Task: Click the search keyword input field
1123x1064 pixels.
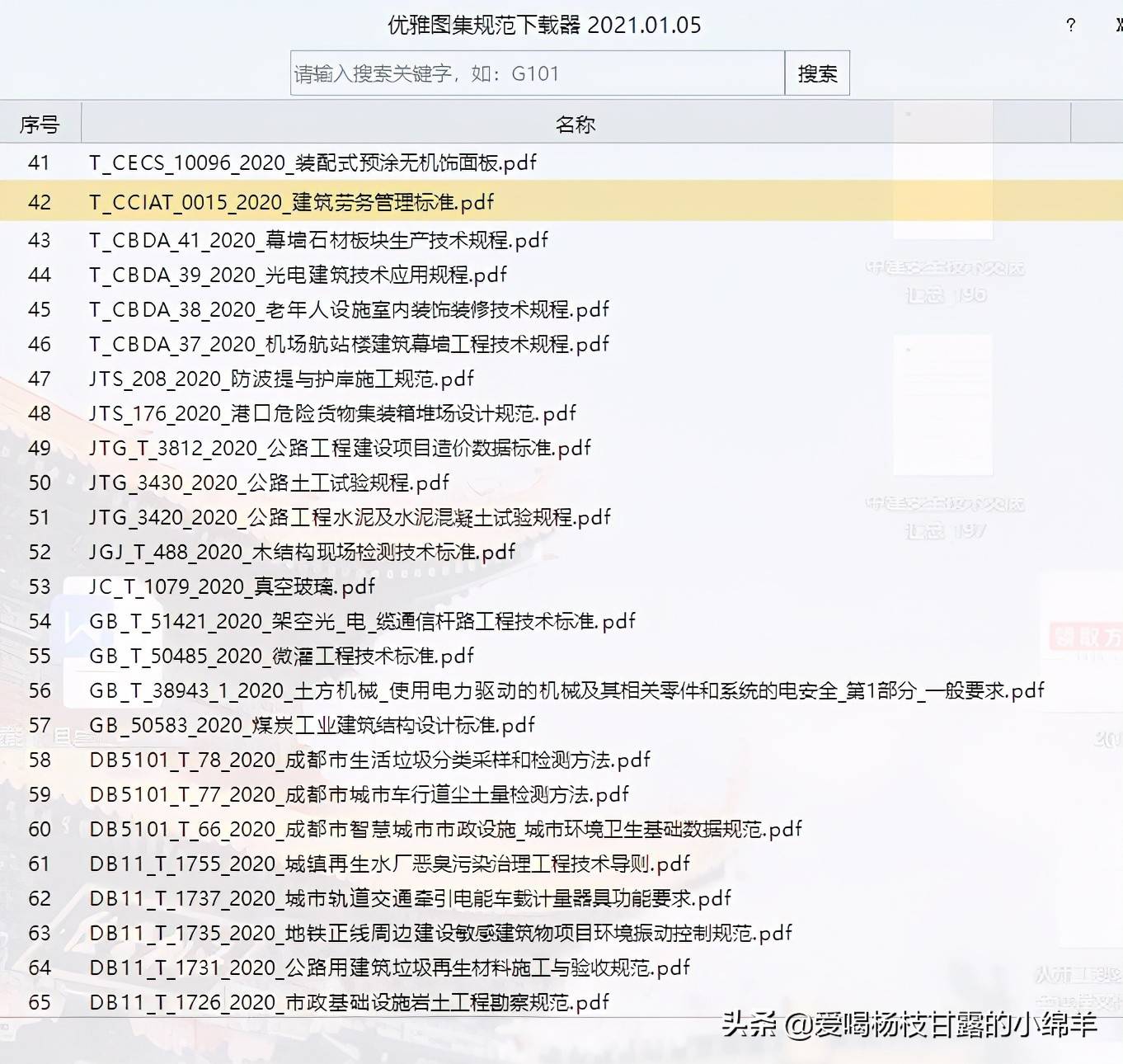Action: (x=537, y=73)
